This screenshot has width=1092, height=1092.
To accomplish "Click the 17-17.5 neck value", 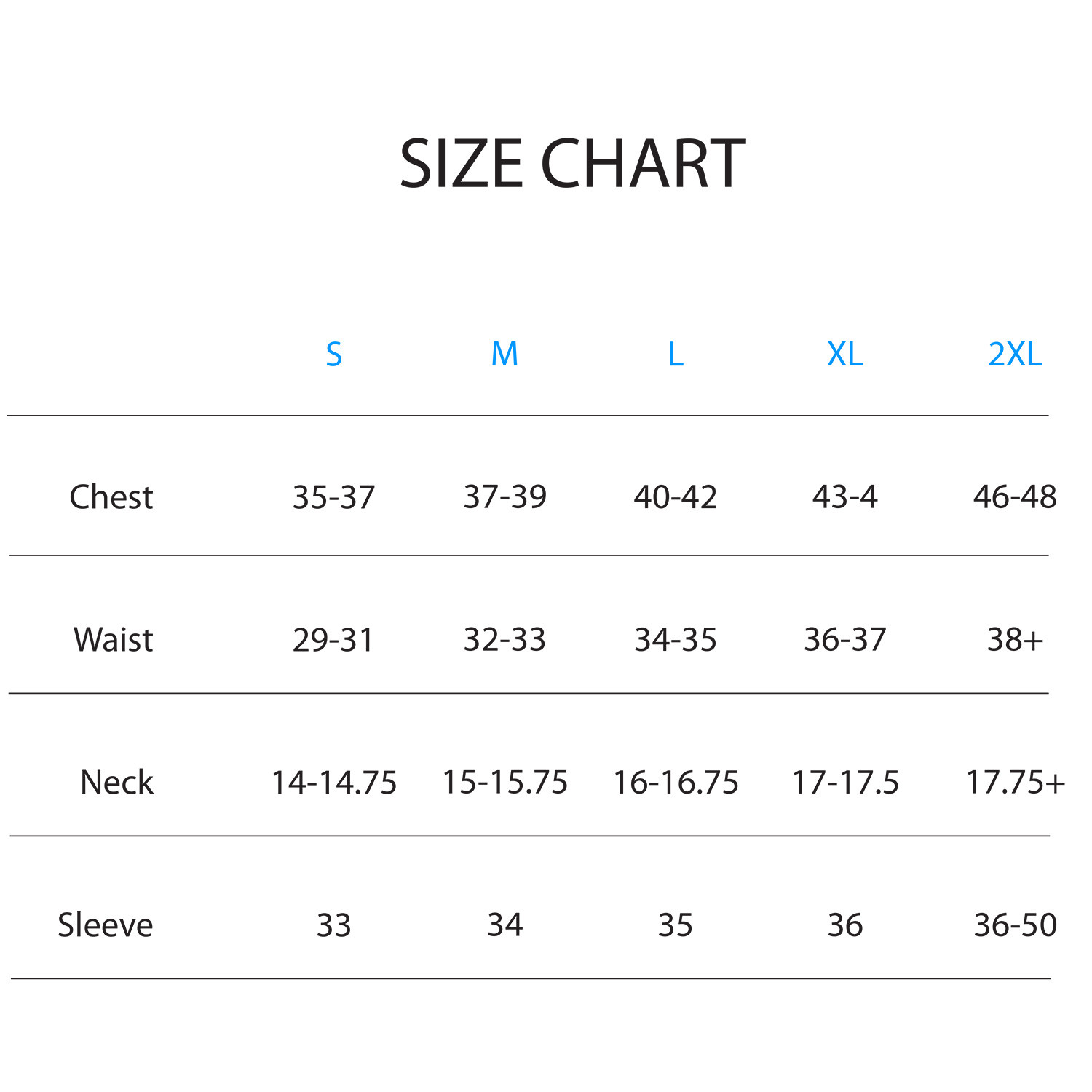I will (x=845, y=783).
